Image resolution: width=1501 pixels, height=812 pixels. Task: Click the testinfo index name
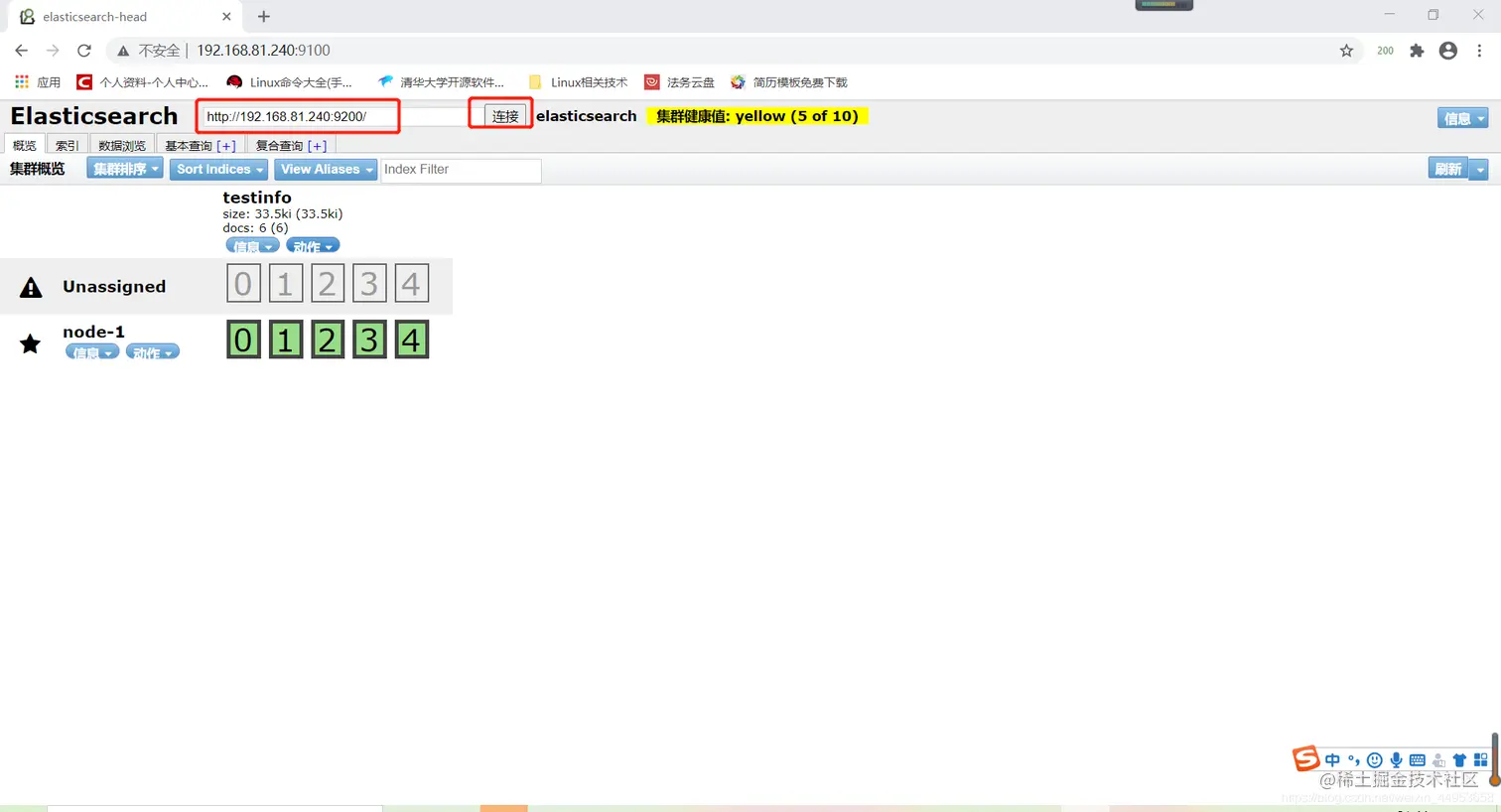[x=257, y=198]
